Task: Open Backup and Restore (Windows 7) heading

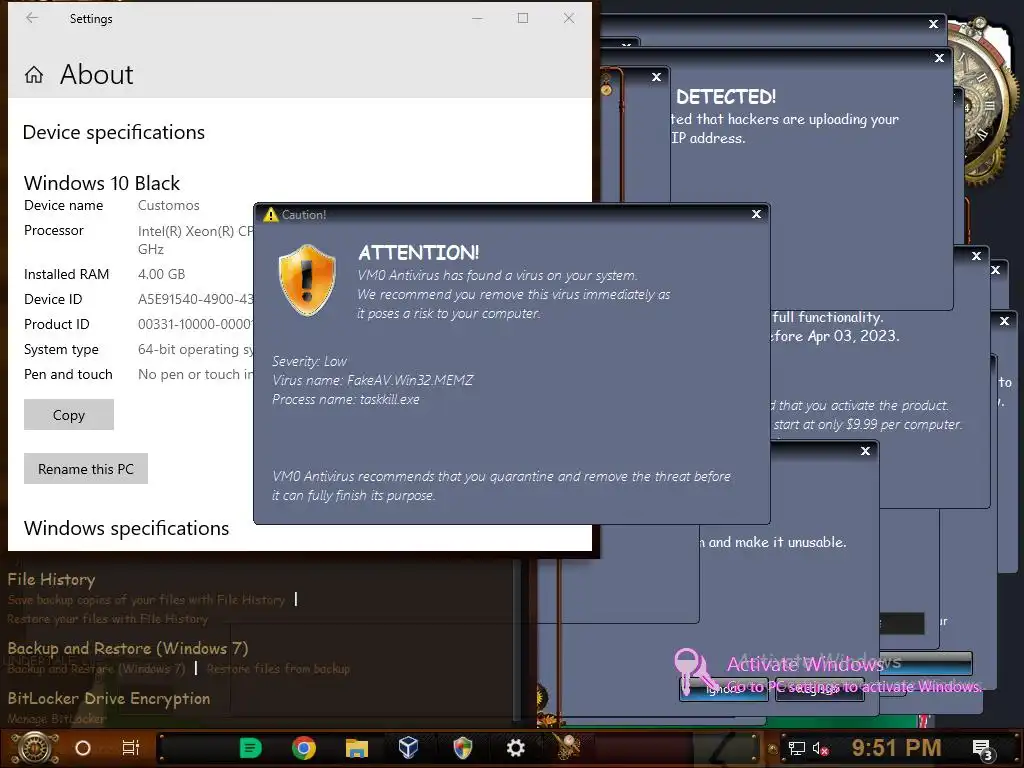Action: point(128,648)
